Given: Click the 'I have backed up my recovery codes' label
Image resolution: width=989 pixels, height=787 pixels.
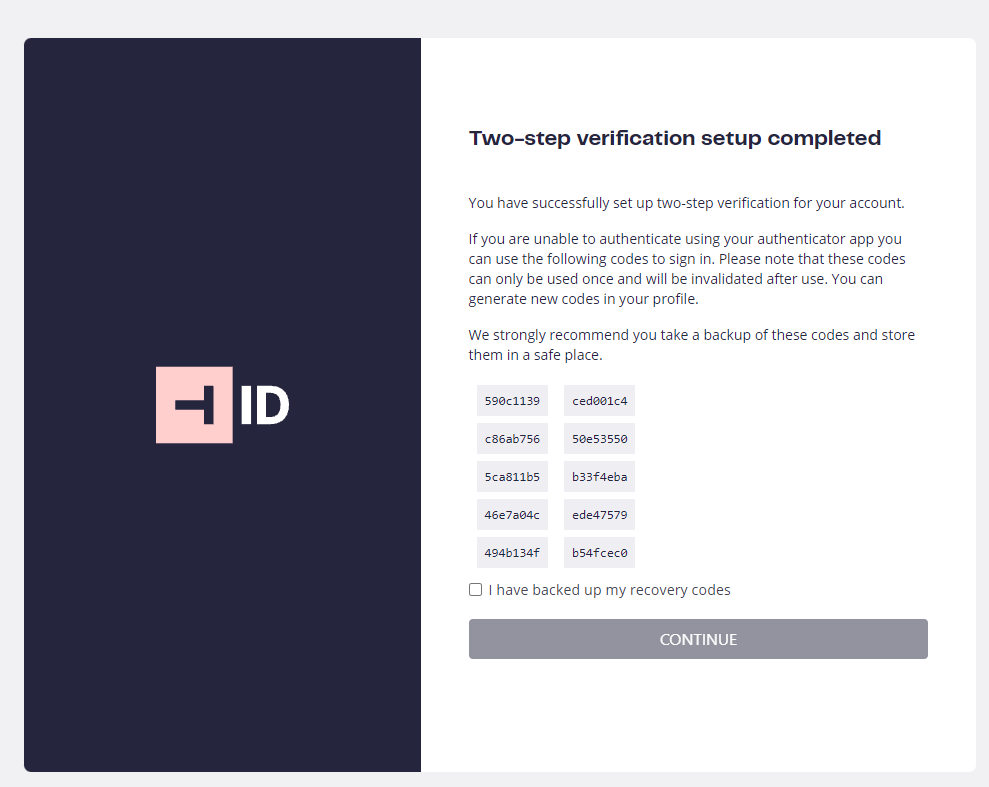Looking at the screenshot, I should coord(609,590).
